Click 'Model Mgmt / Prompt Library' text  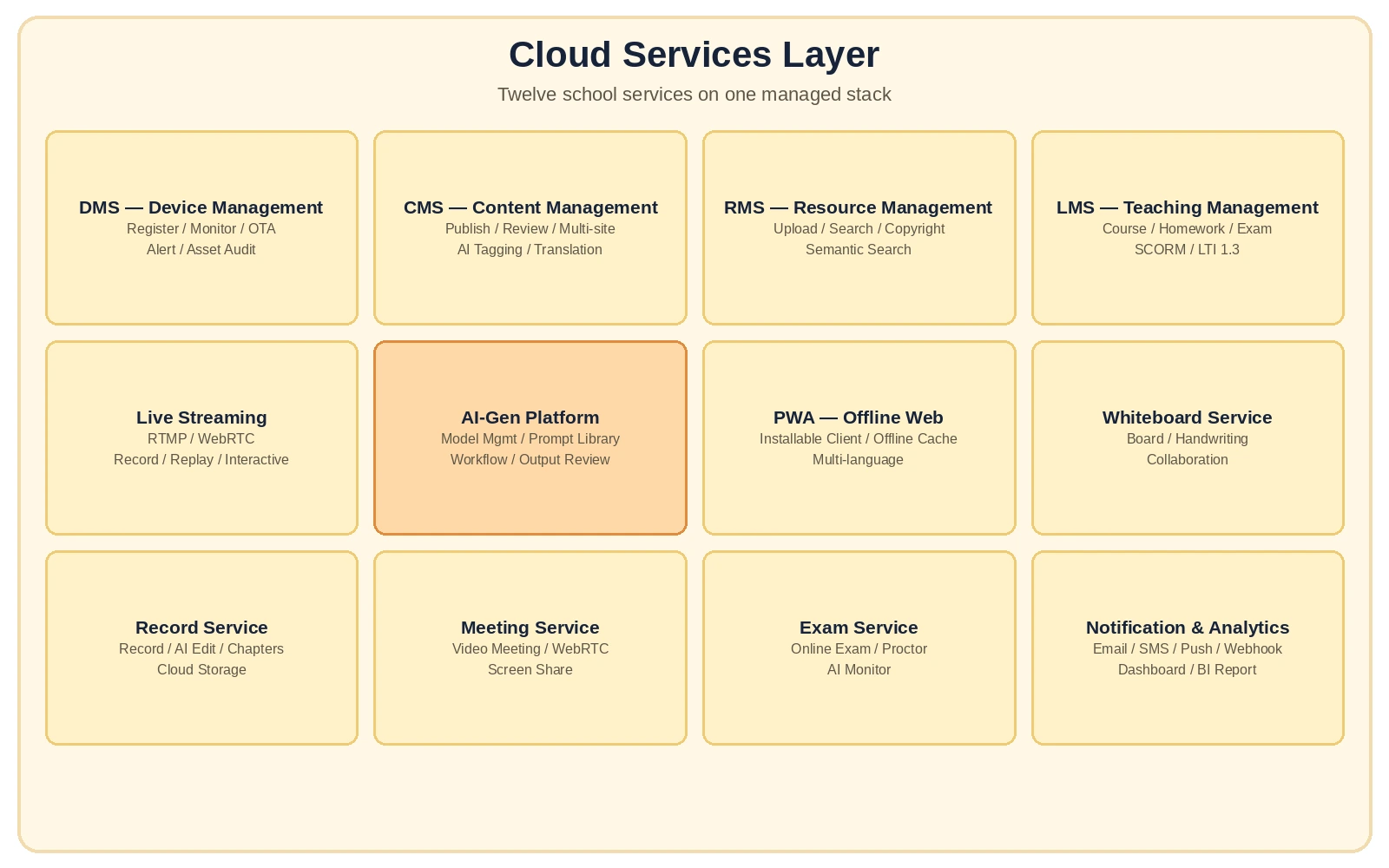tap(530, 439)
